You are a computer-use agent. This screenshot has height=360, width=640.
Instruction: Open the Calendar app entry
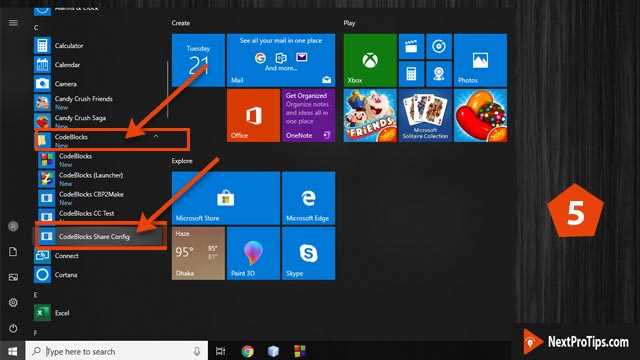pos(98,65)
